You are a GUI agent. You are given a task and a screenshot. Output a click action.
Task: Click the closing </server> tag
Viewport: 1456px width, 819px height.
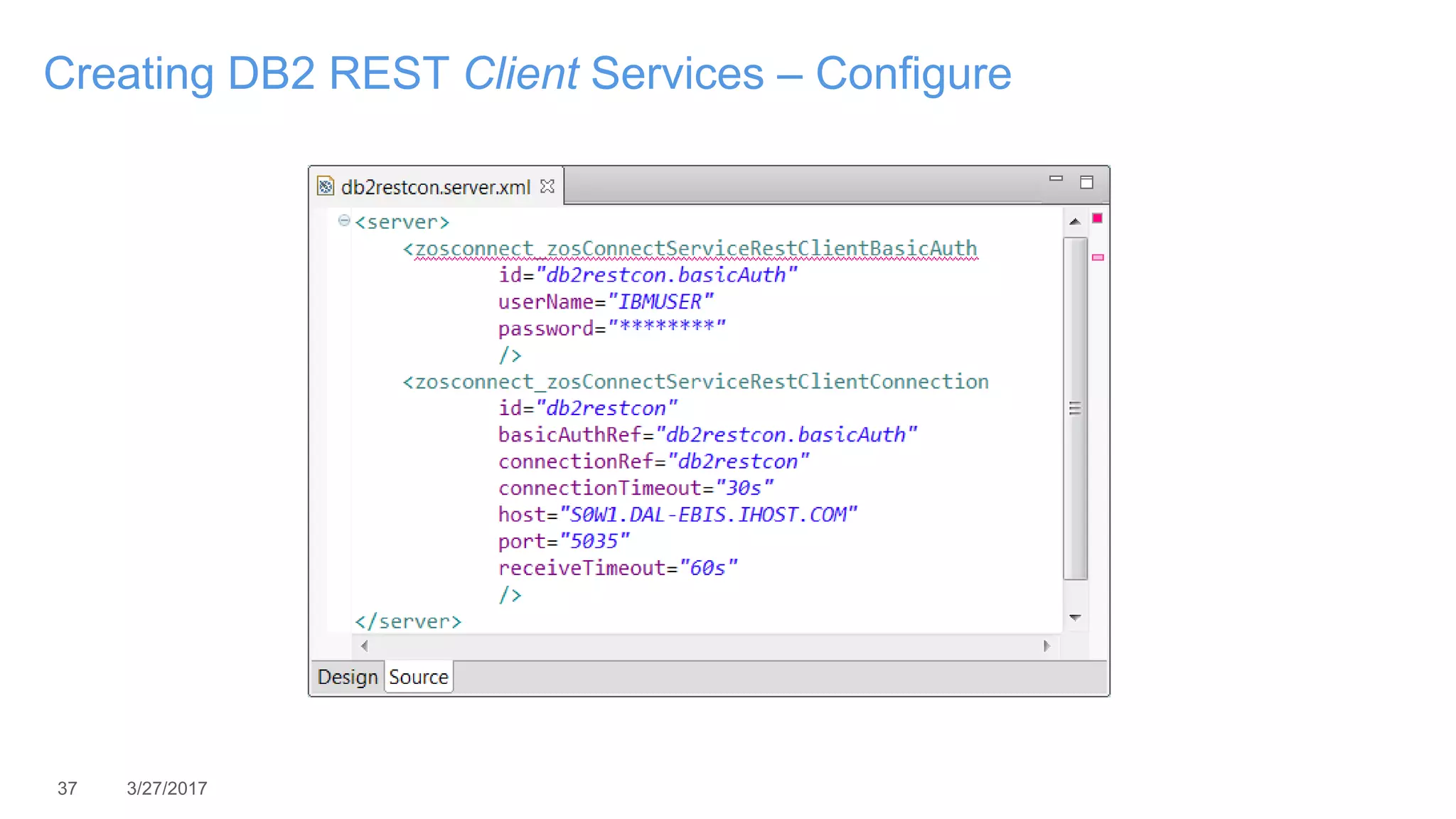tap(408, 621)
